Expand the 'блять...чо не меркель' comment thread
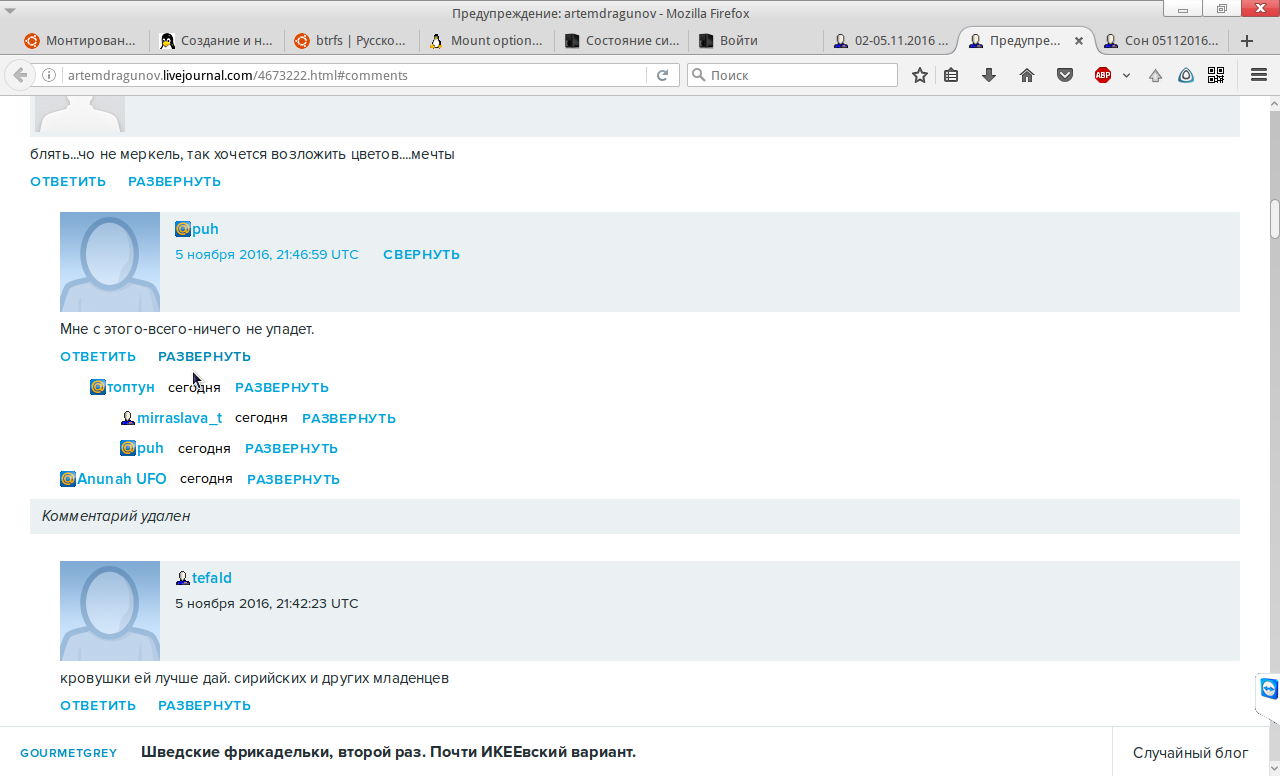 coord(174,181)
